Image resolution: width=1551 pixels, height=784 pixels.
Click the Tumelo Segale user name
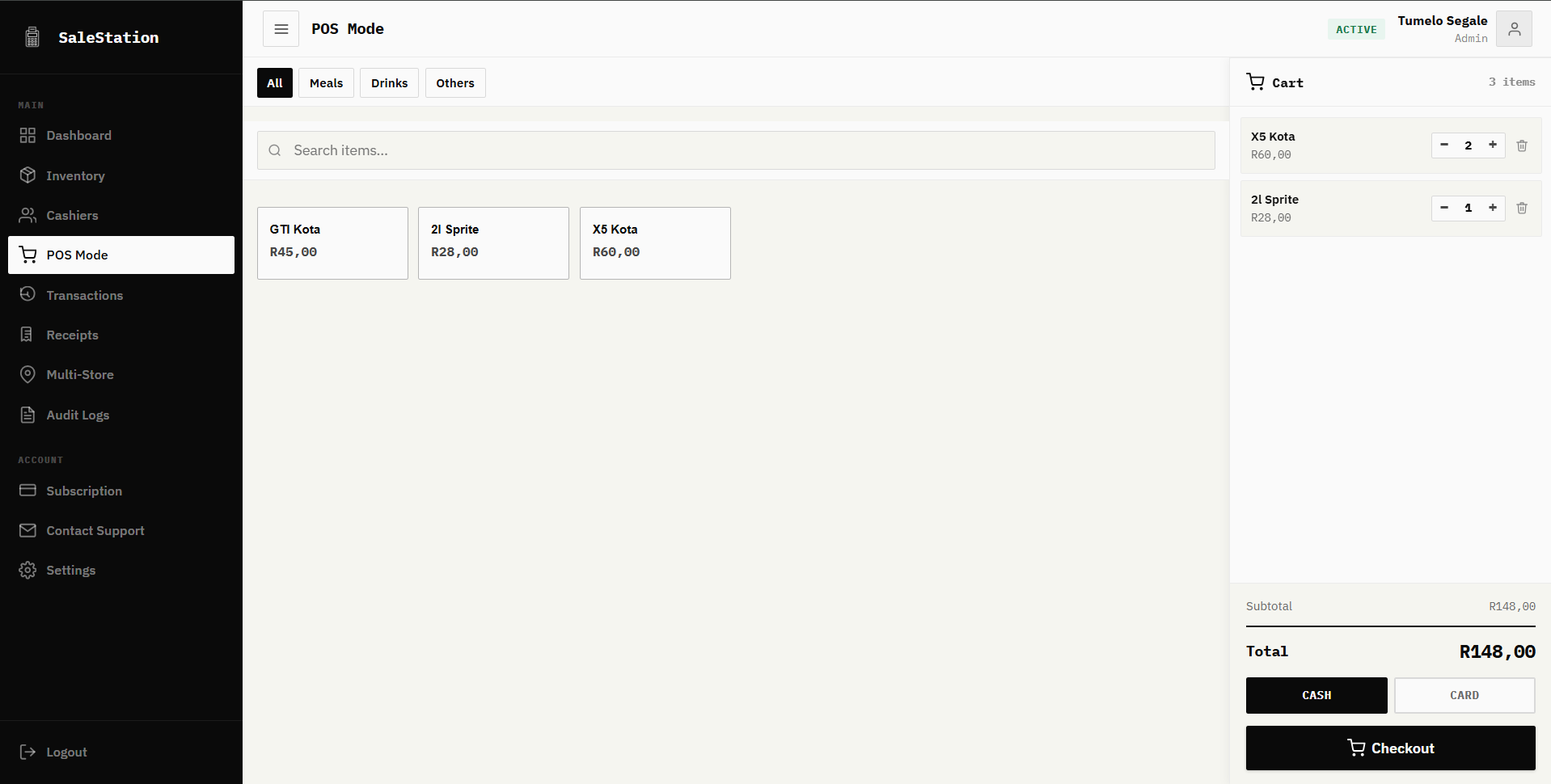coord(1443,21)
